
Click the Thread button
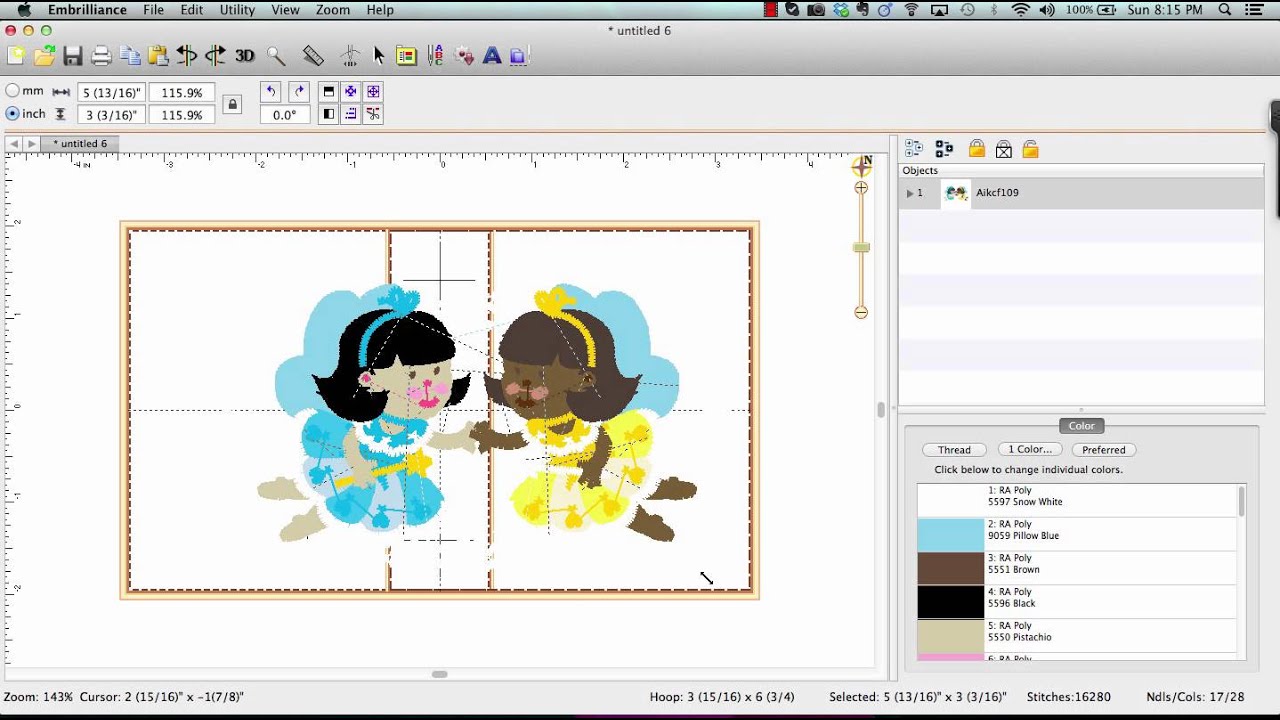tap(954, 450)
